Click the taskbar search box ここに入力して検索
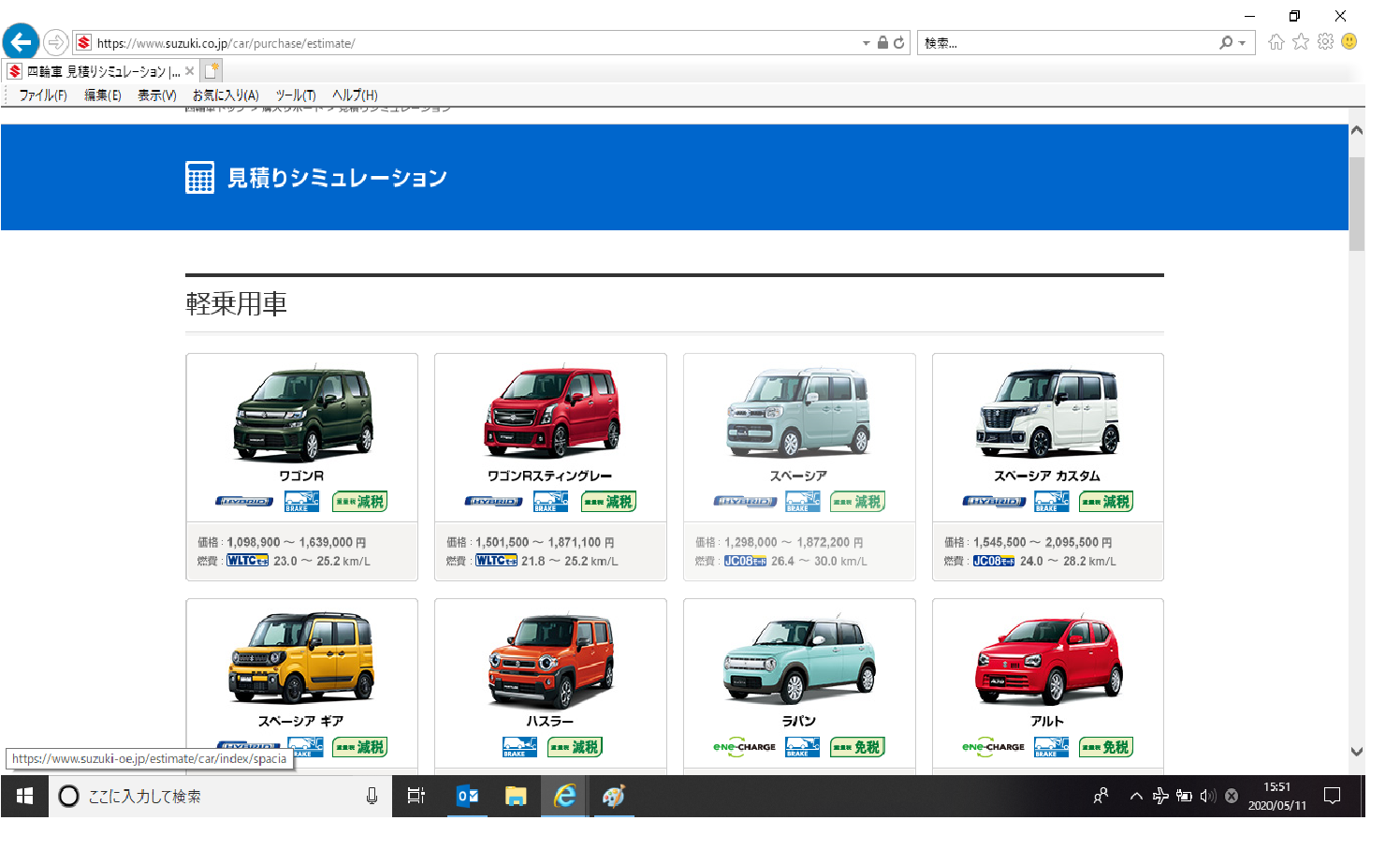1400x850 pixels. (220, 797)
